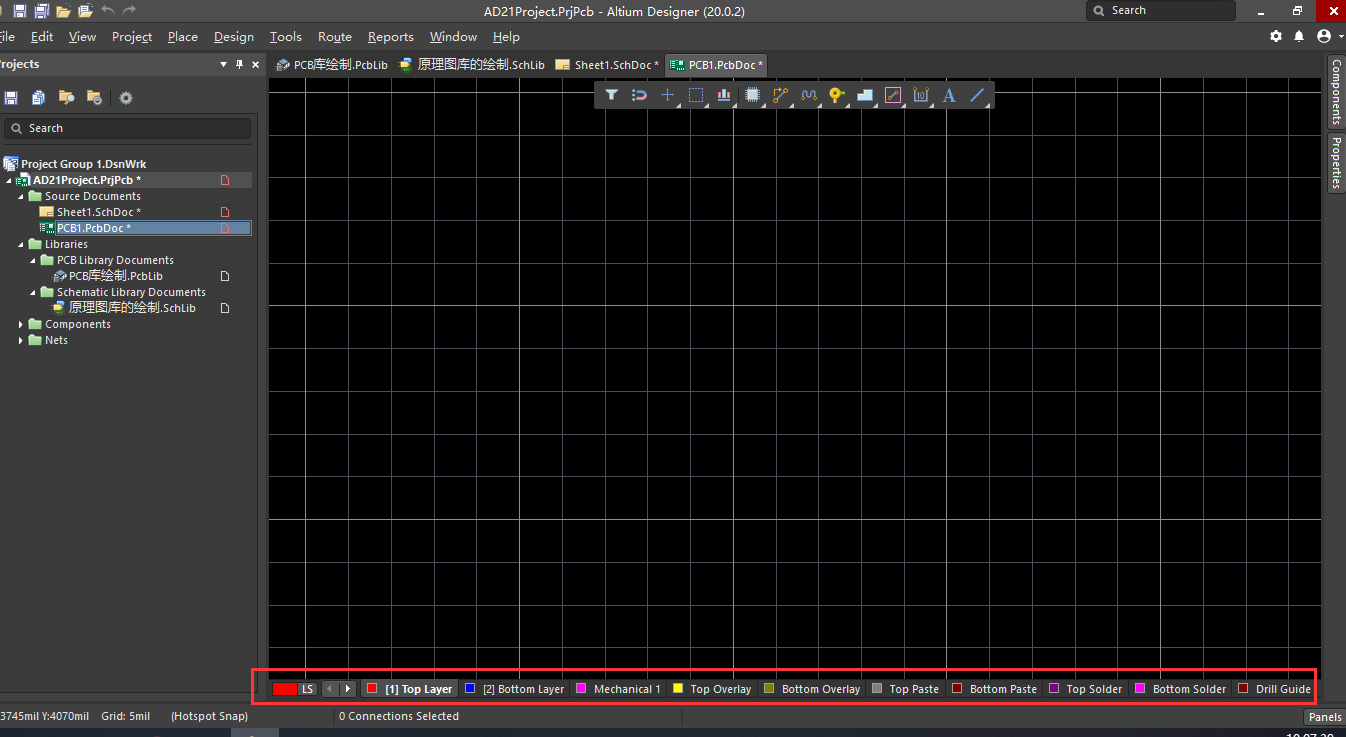This screenshot has width=1346, height=737.
Task: Select the Drill Guide layer tab
Action: point(1274,688)
